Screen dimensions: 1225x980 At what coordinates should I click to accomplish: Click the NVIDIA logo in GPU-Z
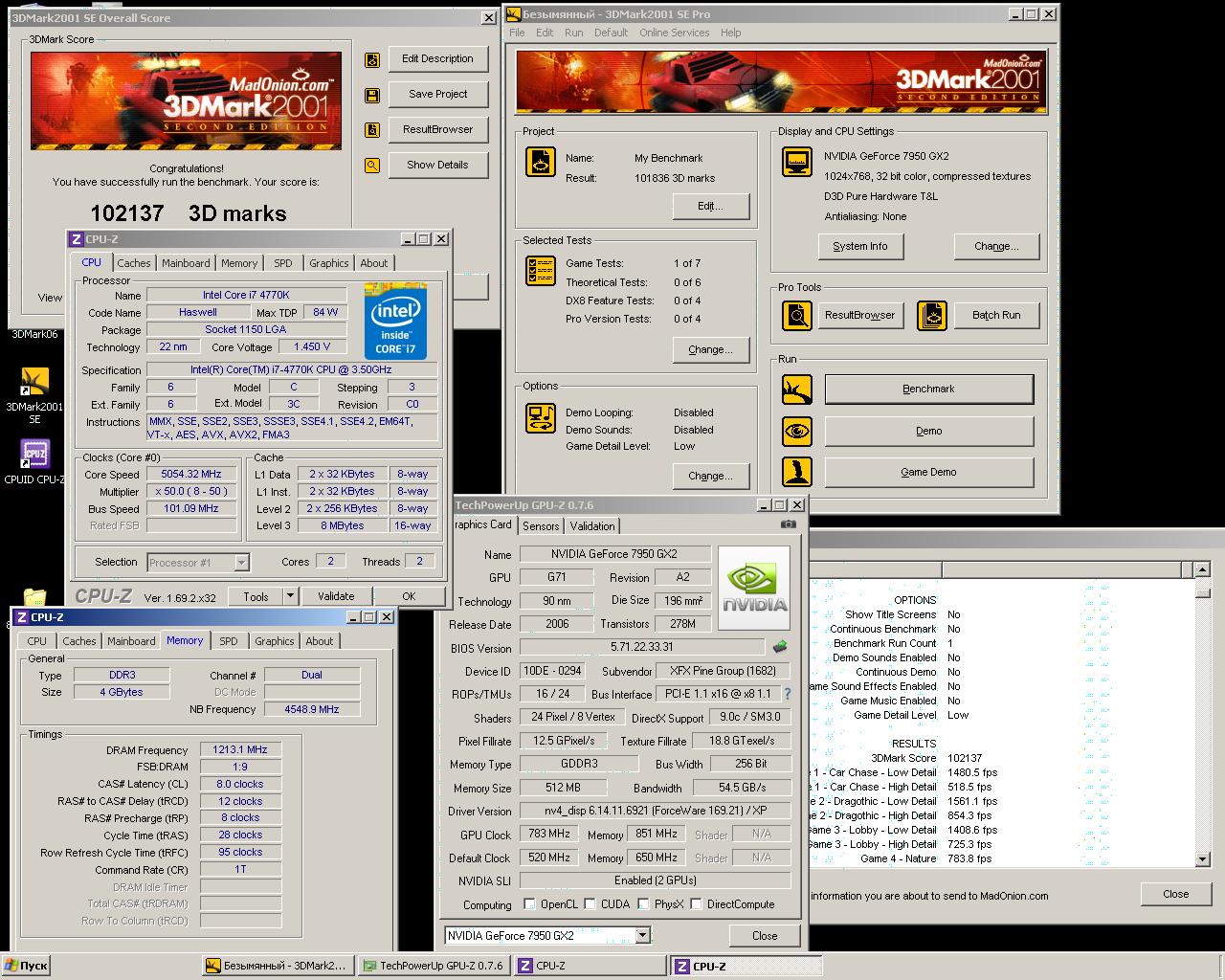pos(754,588)
